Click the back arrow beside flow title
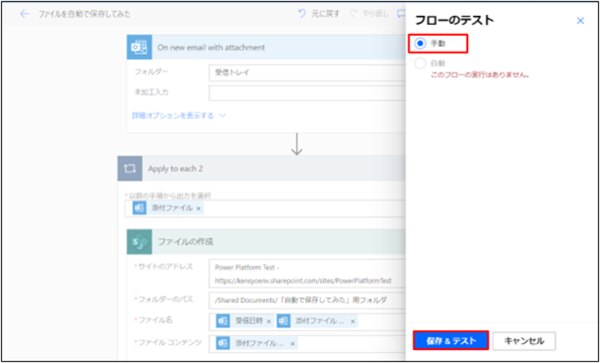The image size is (600, 363). coord(24,14)
